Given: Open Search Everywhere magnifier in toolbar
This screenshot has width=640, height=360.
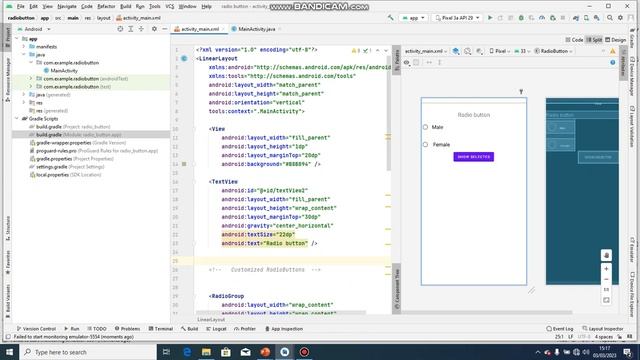Looking at the screenshot, I should coord(610,18).
